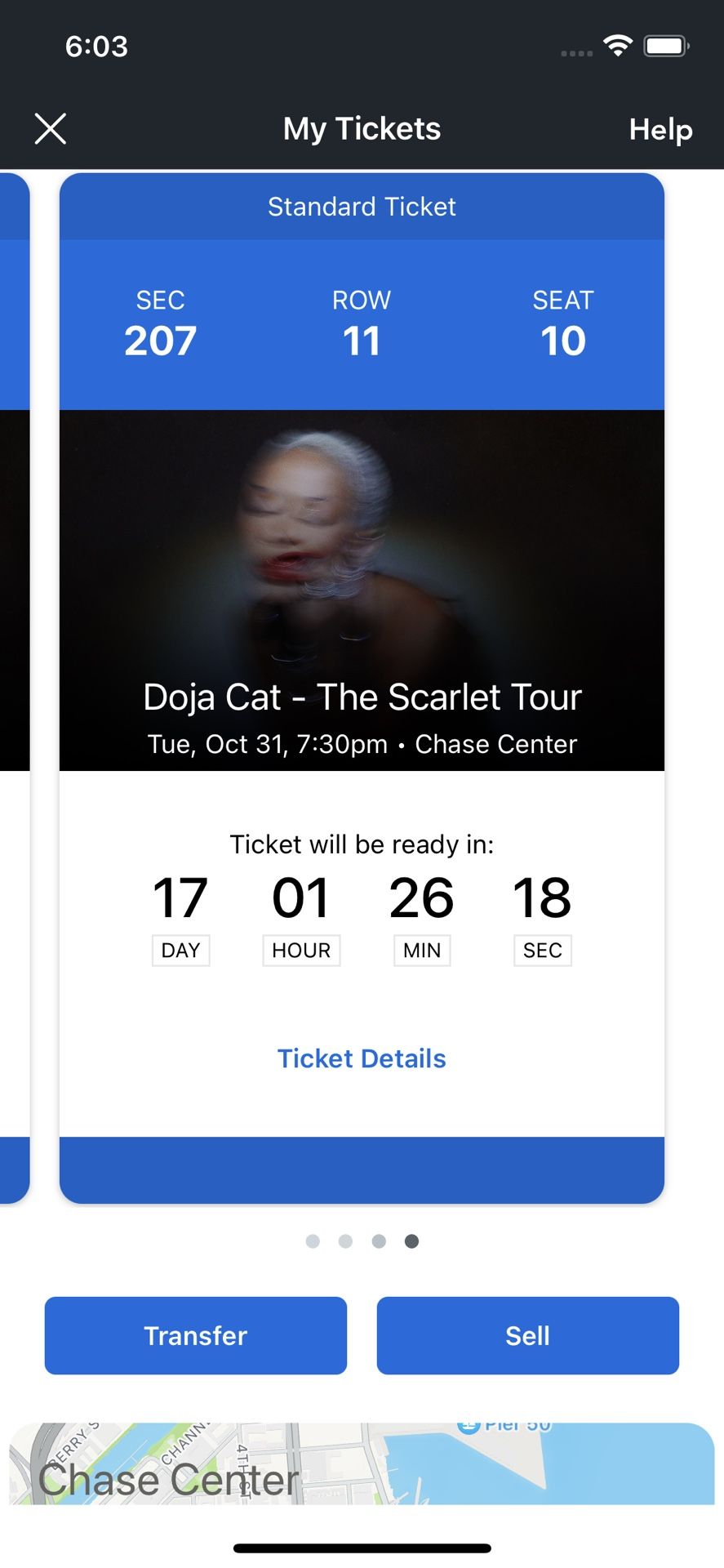Tap the battery status icon
Viewport: 724px width, 1568px height.
[667, 46]
